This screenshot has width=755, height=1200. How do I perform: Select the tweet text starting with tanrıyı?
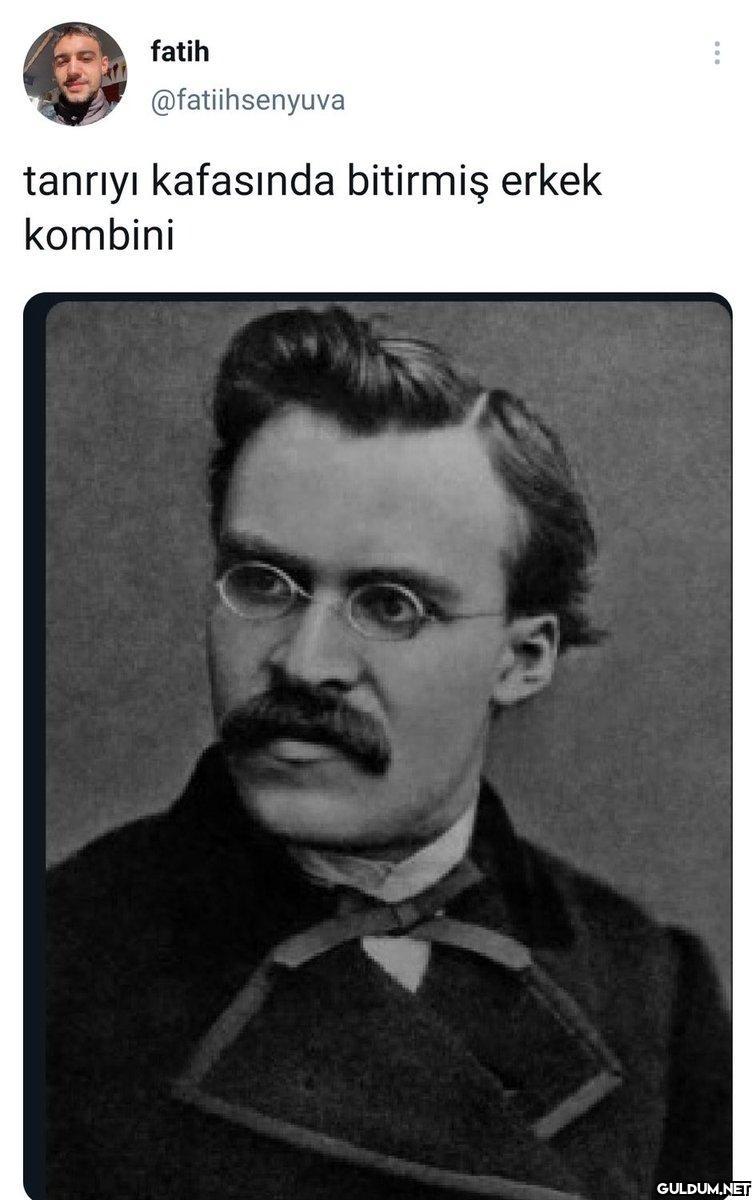pos(313,209)
